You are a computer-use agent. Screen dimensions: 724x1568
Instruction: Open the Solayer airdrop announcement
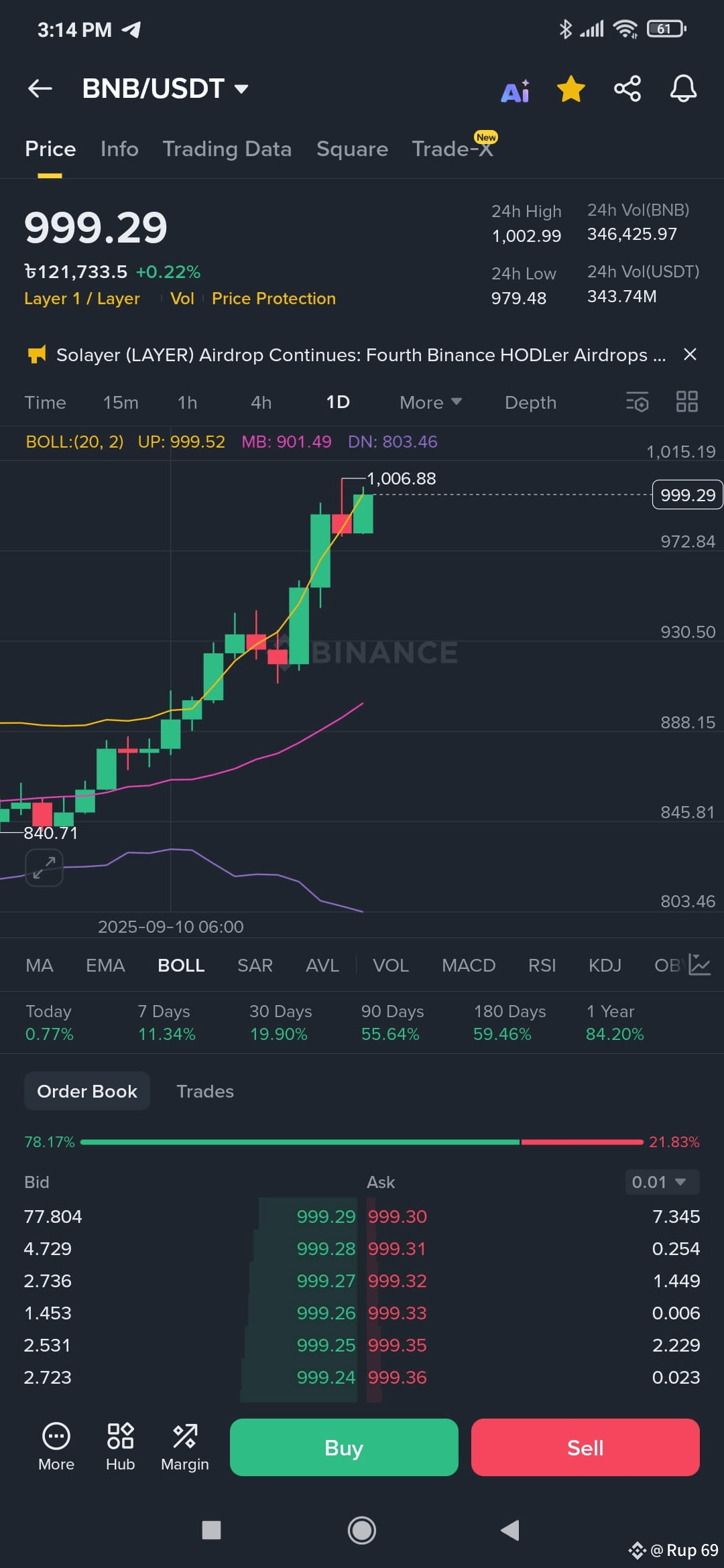[x=361, y=354]
